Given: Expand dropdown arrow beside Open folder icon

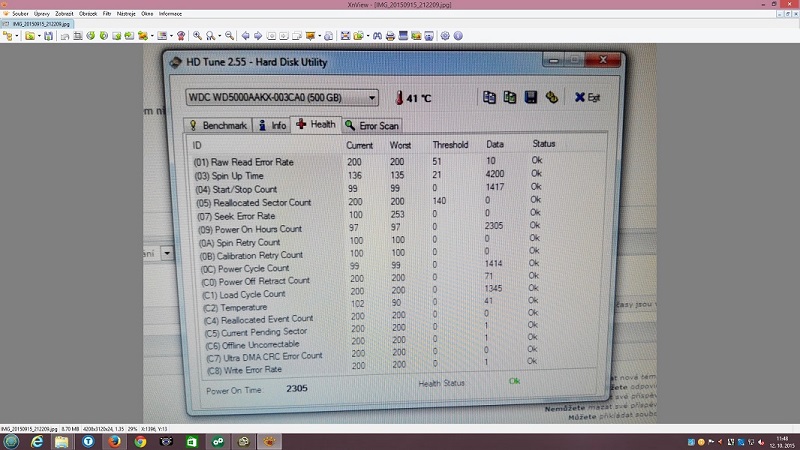Looking at the screenshot, I should (x=39, y=36).
